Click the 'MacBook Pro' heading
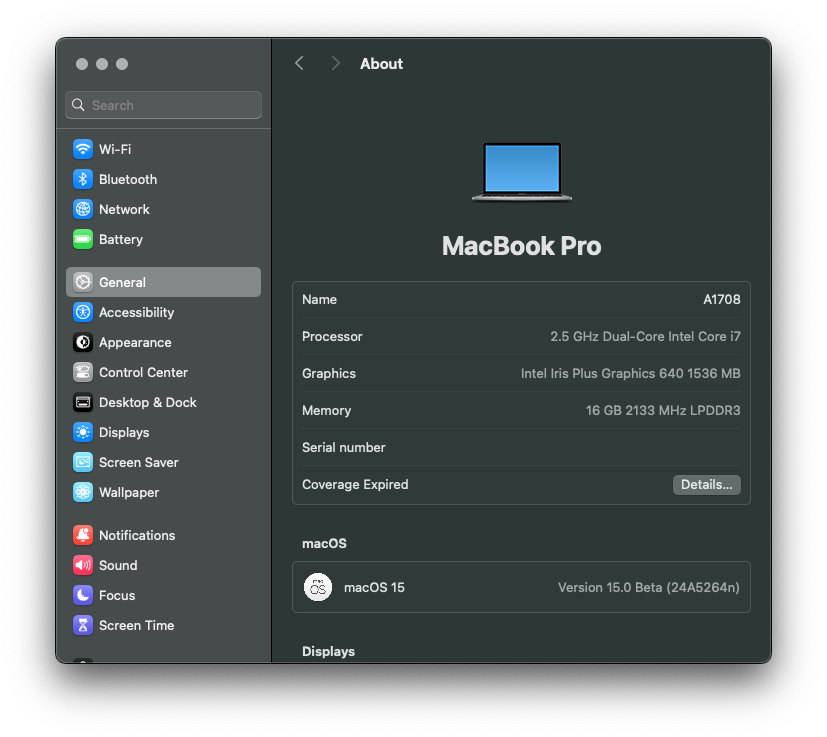Image resolution: width=827 pixels, height=737 pixels. (x=522, y=246)
